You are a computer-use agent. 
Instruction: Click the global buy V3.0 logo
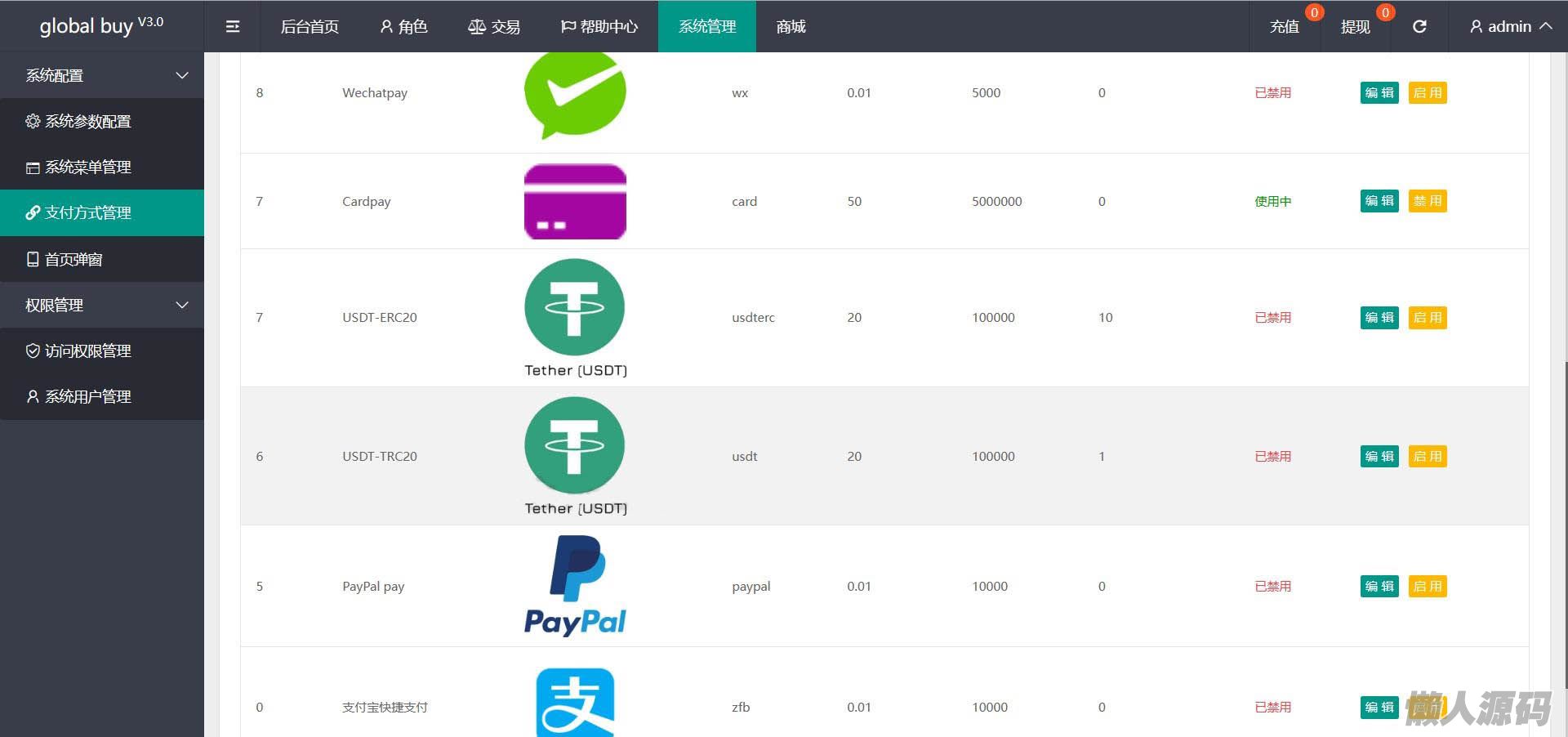[x=101, y=26]
